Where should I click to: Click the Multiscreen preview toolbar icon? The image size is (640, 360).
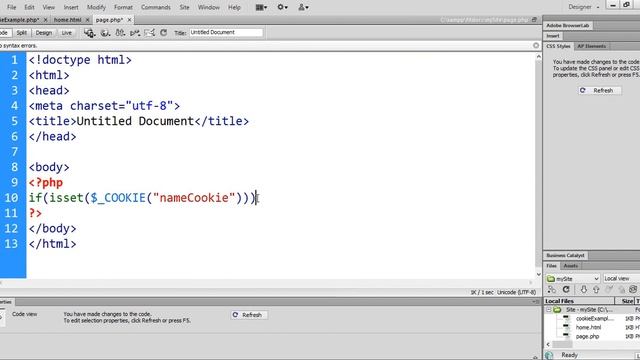coord(89,33)
